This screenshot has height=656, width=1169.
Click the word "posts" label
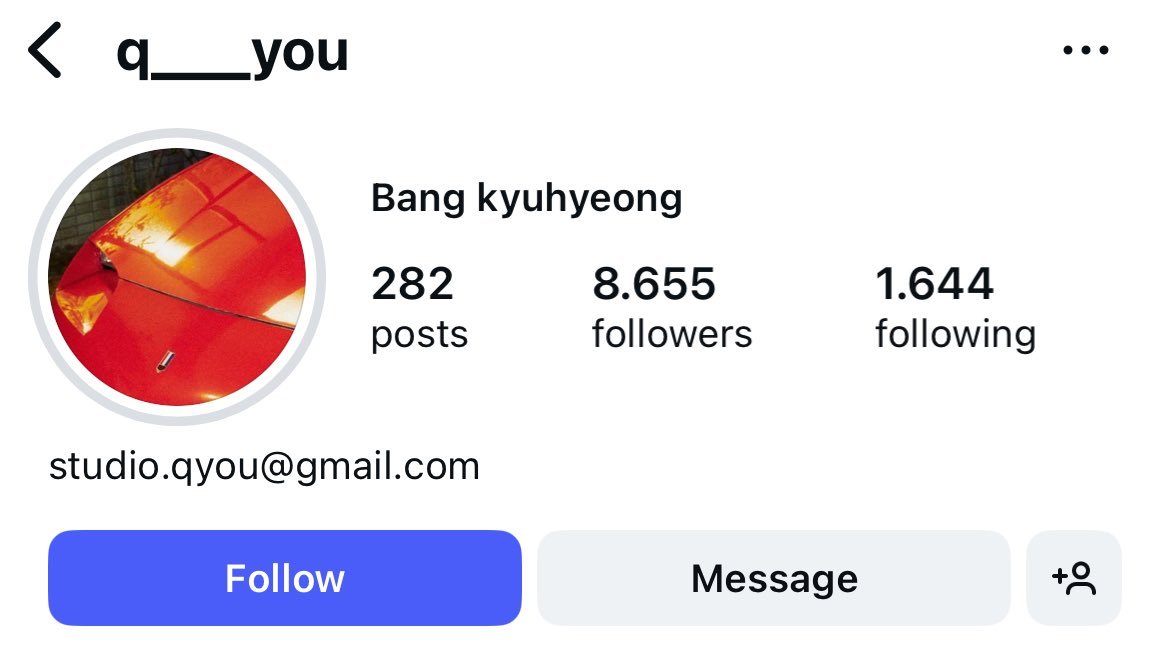(x=419, y=335)
